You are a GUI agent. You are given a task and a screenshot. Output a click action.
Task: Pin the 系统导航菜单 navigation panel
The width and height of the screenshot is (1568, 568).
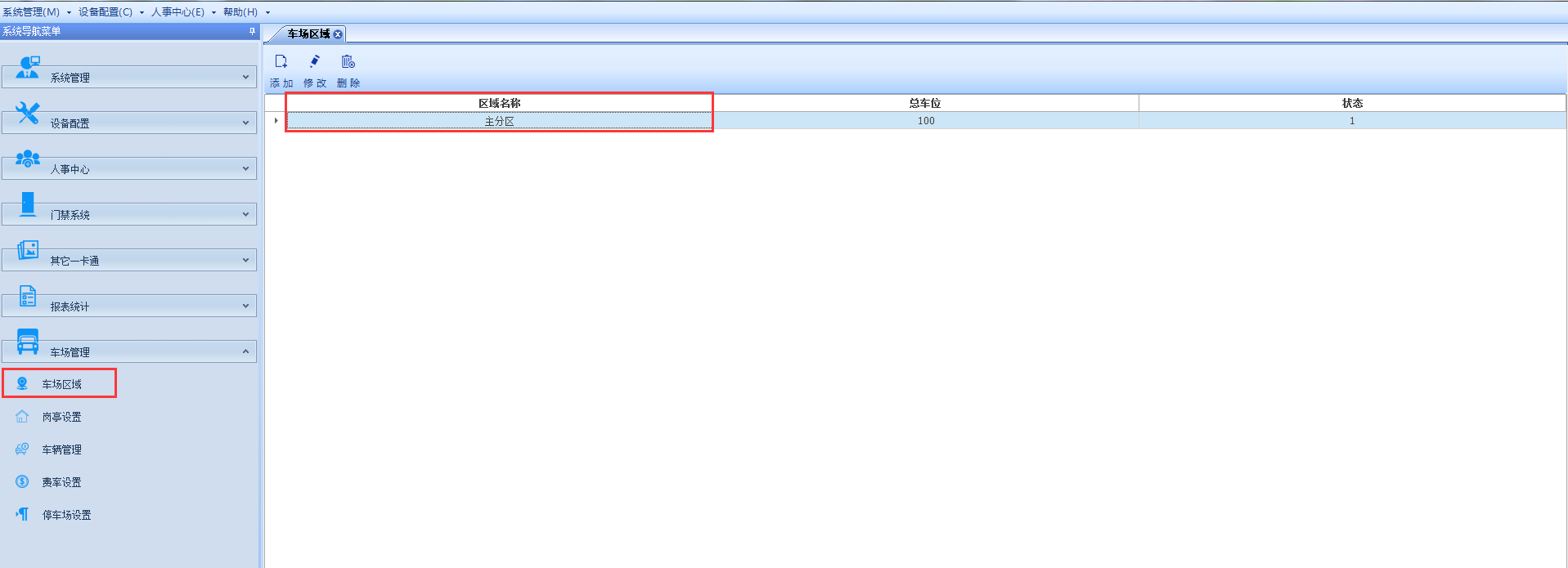(x=252, y=31)
